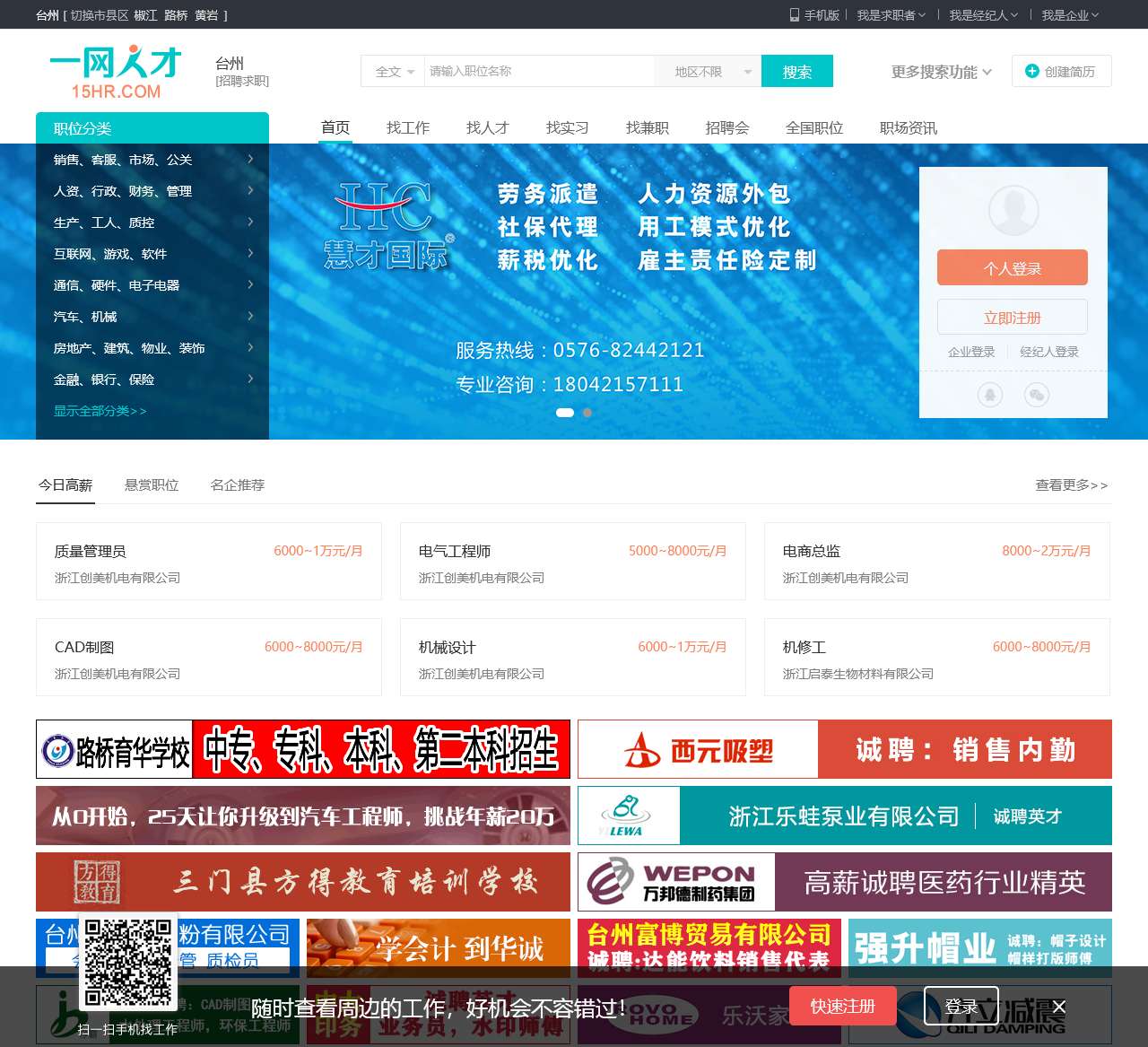This screenshot has width=1148, height=1047.
Task: Click the WEPON 万邦德制药集团 banner
Action: (x=845, y=882)
